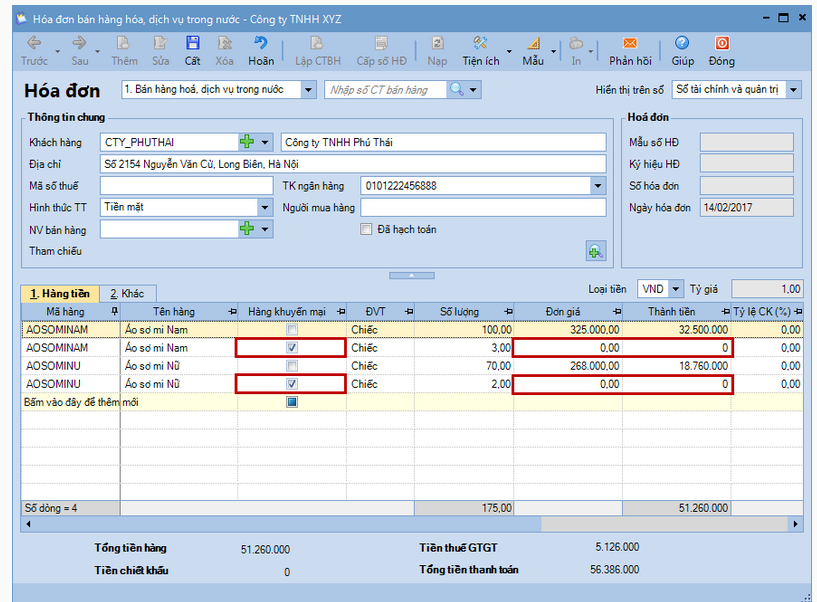Collapse the general info panel handle
This screenshot has width=817, height=602.
point(412,275)
